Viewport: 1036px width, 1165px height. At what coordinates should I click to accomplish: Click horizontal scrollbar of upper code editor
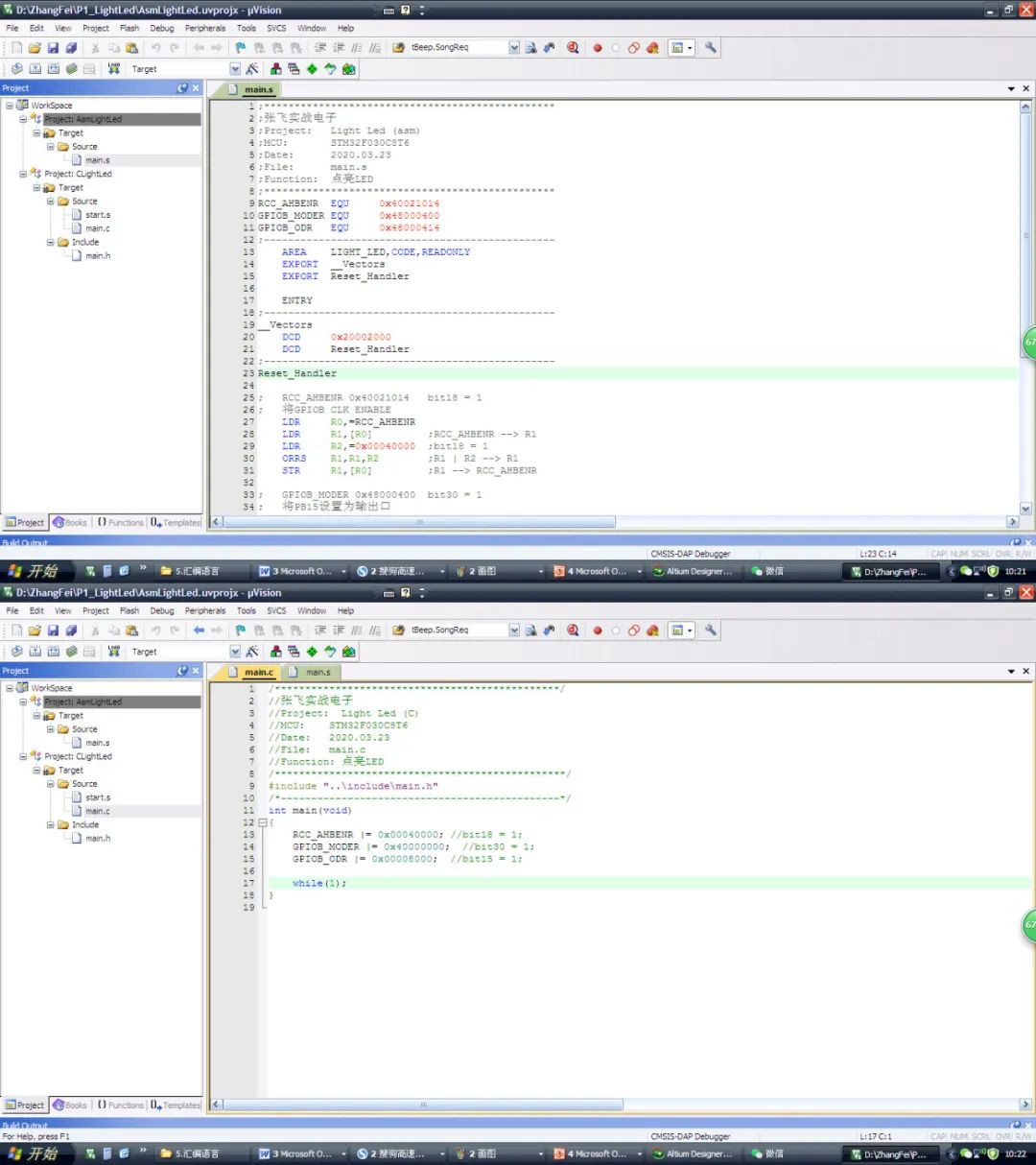pyautogui.click(x=419, y=522)
